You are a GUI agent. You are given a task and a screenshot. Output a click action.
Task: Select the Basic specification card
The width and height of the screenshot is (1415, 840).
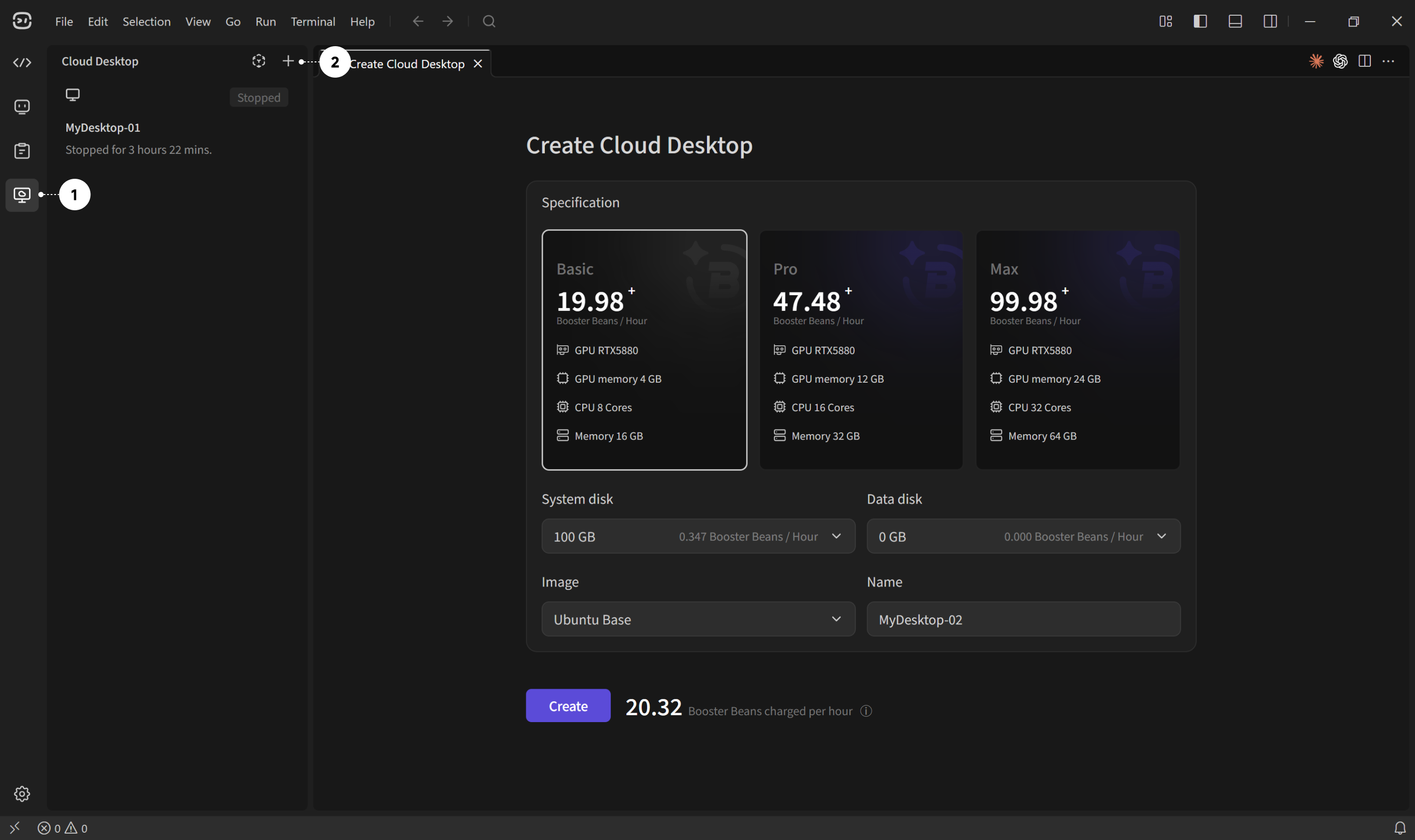pyautogui.click(x=644, y=350)
